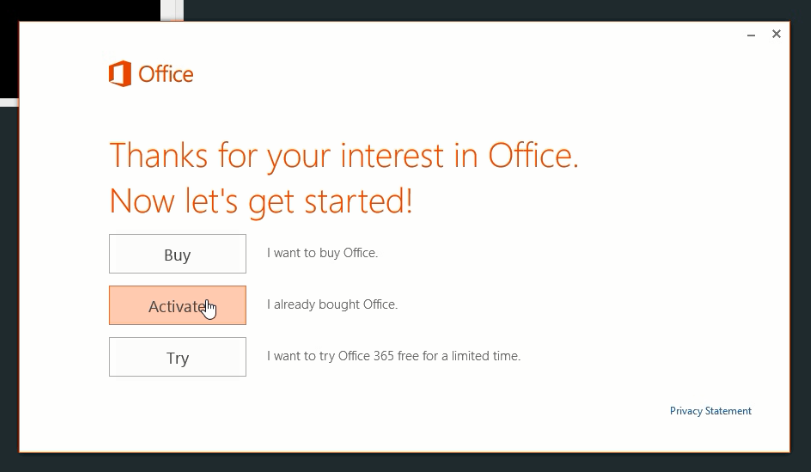Screen dimensions: 811x472
Task: Choose the Try button
Action: 177,357
